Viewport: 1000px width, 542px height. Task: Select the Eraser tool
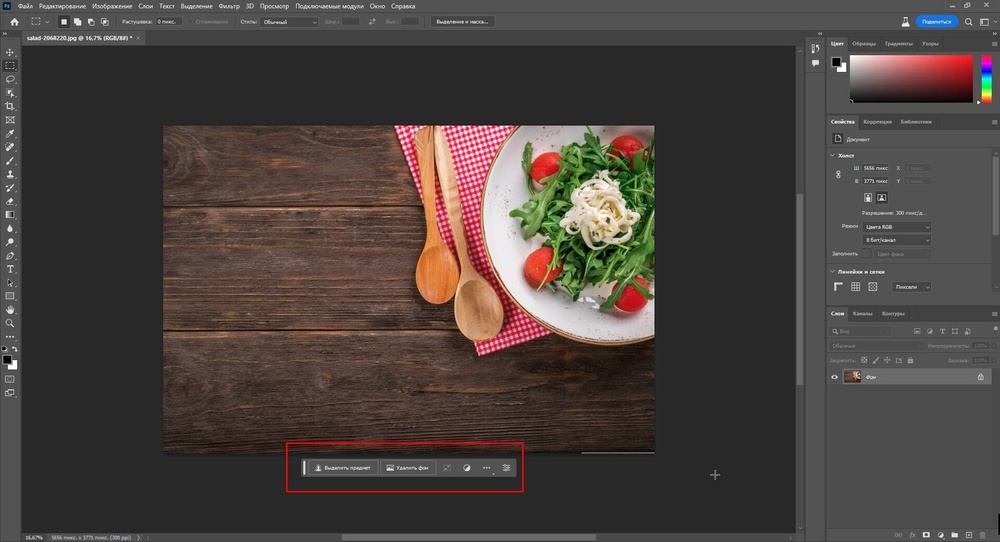[x=10, y=201]
